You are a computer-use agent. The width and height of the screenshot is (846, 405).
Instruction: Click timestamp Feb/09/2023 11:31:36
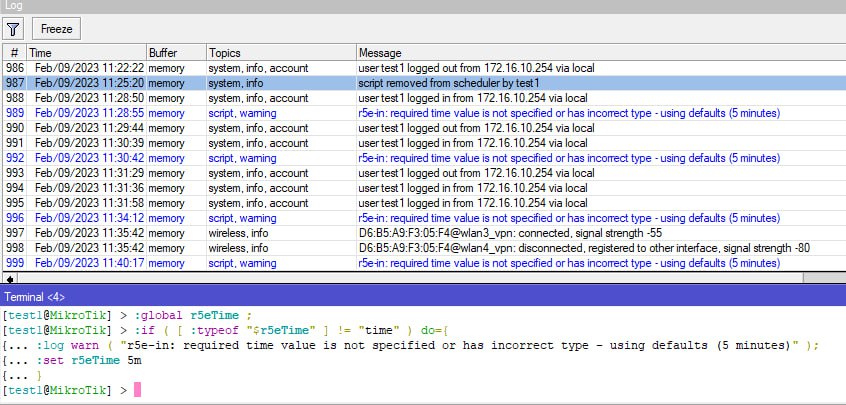(x=90, y=188)
